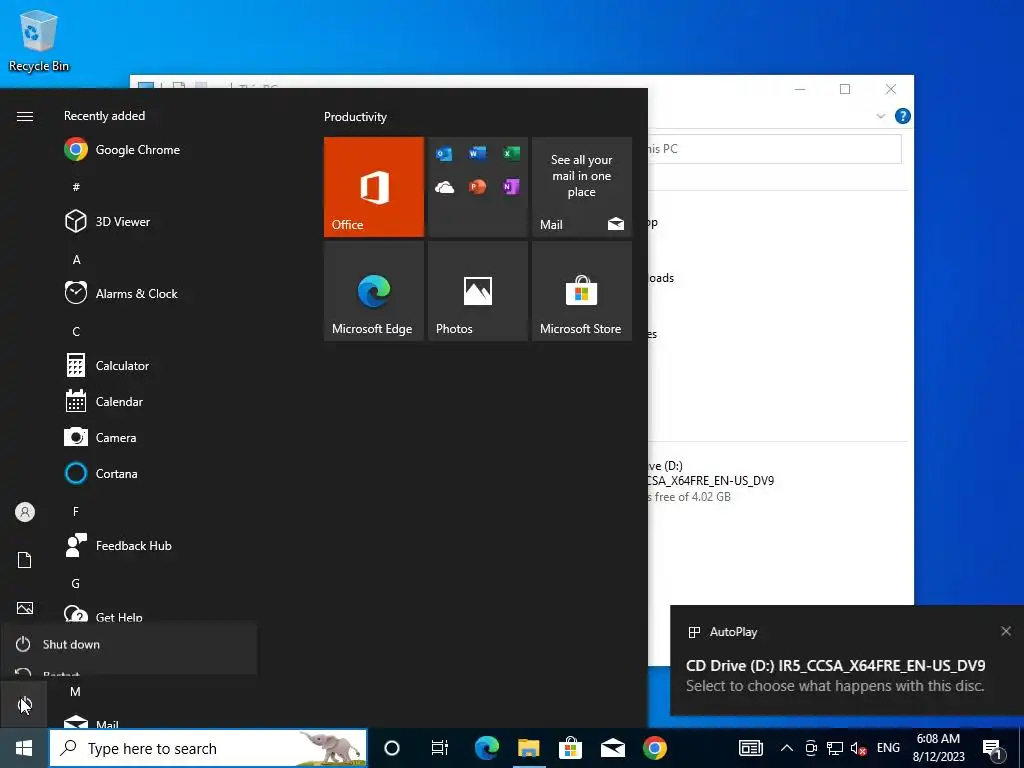Click the Power button in Start
The height and width of the screenshot is (768, 1024).
(24, 705)
